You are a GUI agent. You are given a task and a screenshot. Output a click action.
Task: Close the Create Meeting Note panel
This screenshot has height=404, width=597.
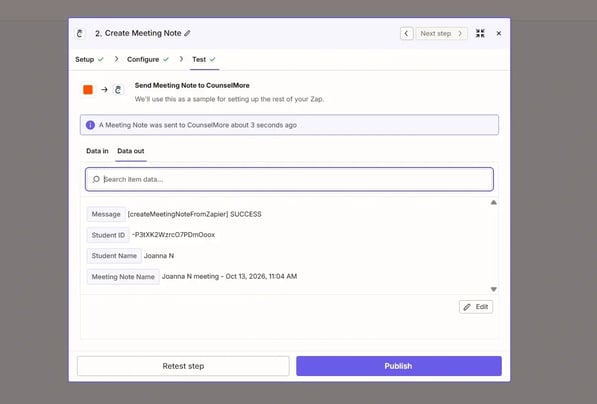(498, 34)
